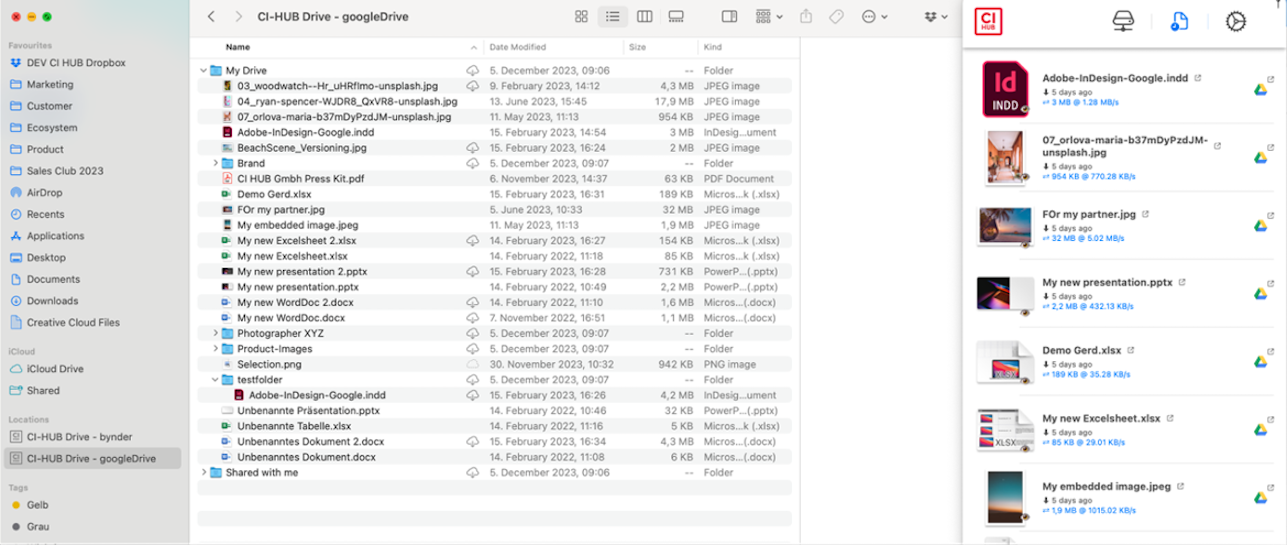Select CI-HUB Drive - googleDrive location

[93, 458]
